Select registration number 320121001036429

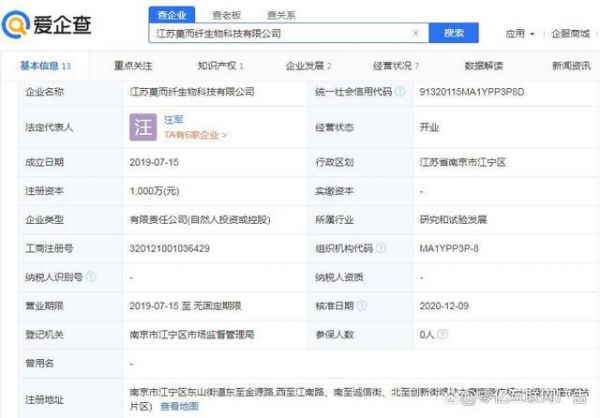coord(170,248)
